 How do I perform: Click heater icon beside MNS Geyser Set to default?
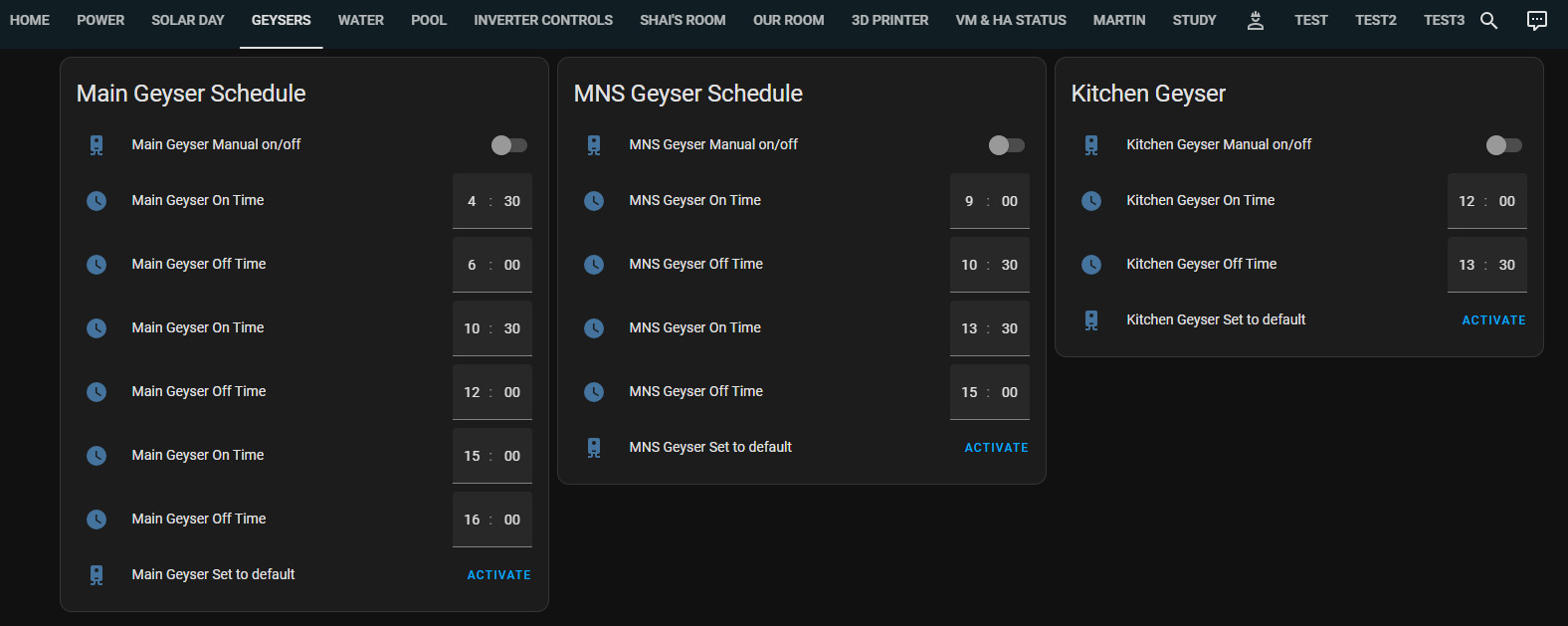594,448
